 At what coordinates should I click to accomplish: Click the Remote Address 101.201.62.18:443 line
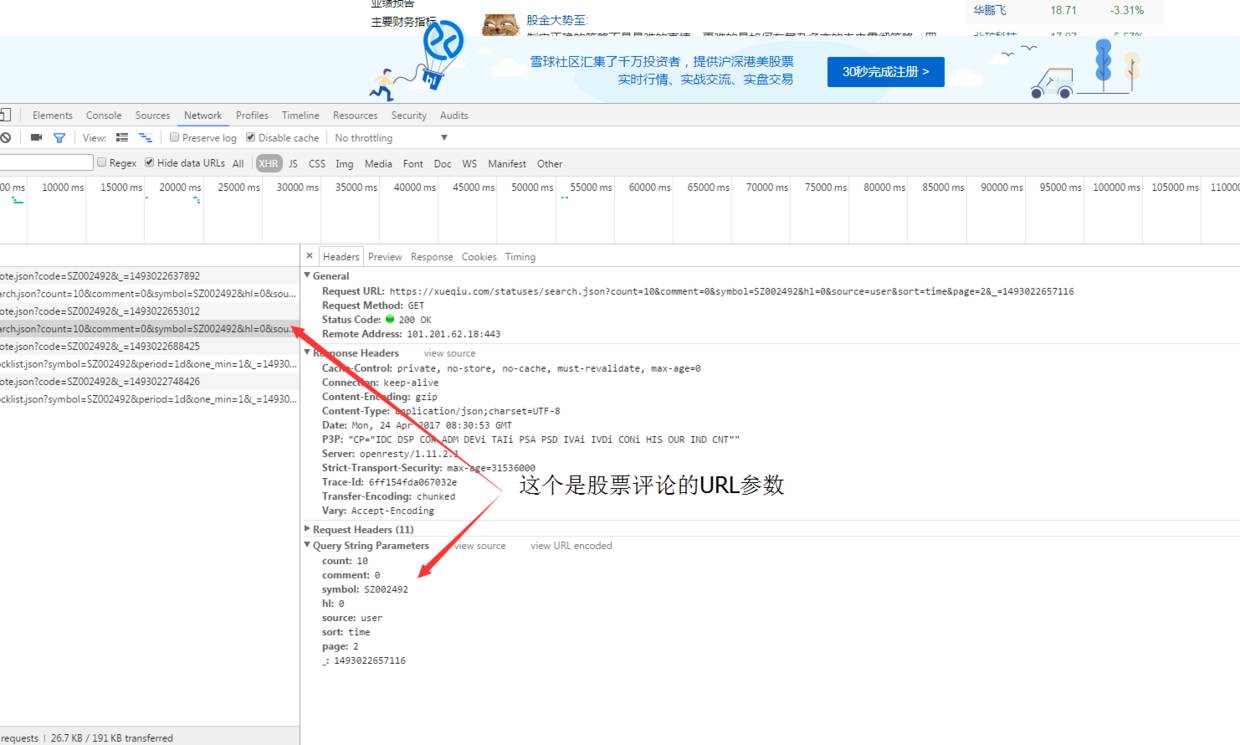(411, 334)
